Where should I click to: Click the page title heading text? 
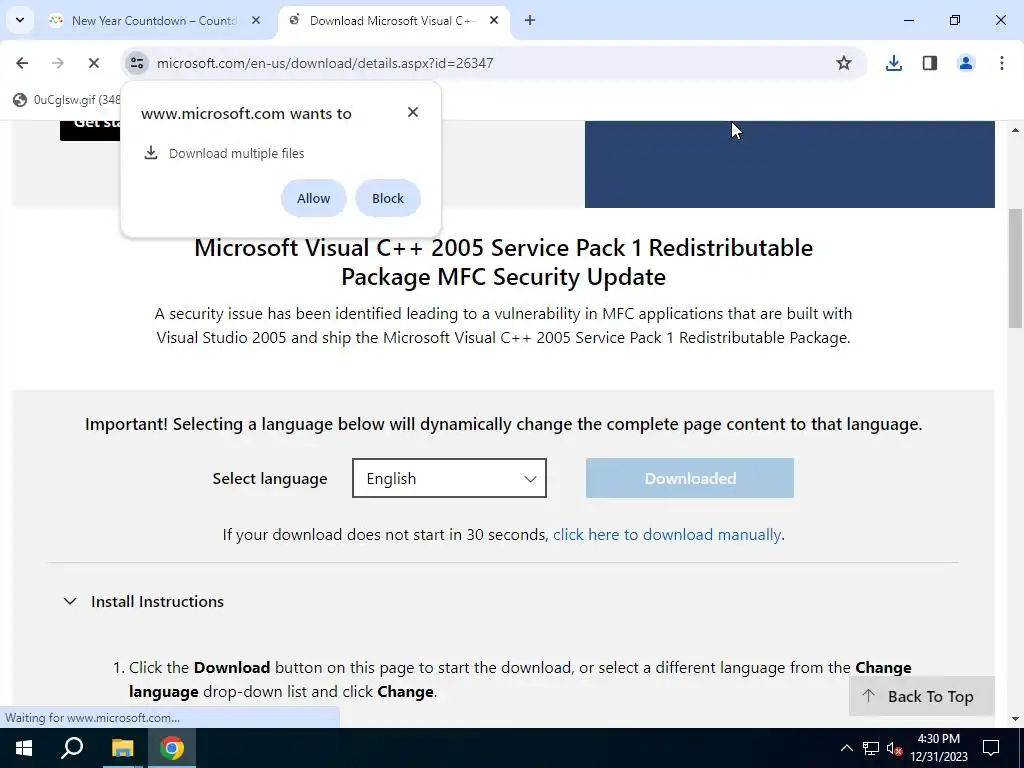[504, 262]
